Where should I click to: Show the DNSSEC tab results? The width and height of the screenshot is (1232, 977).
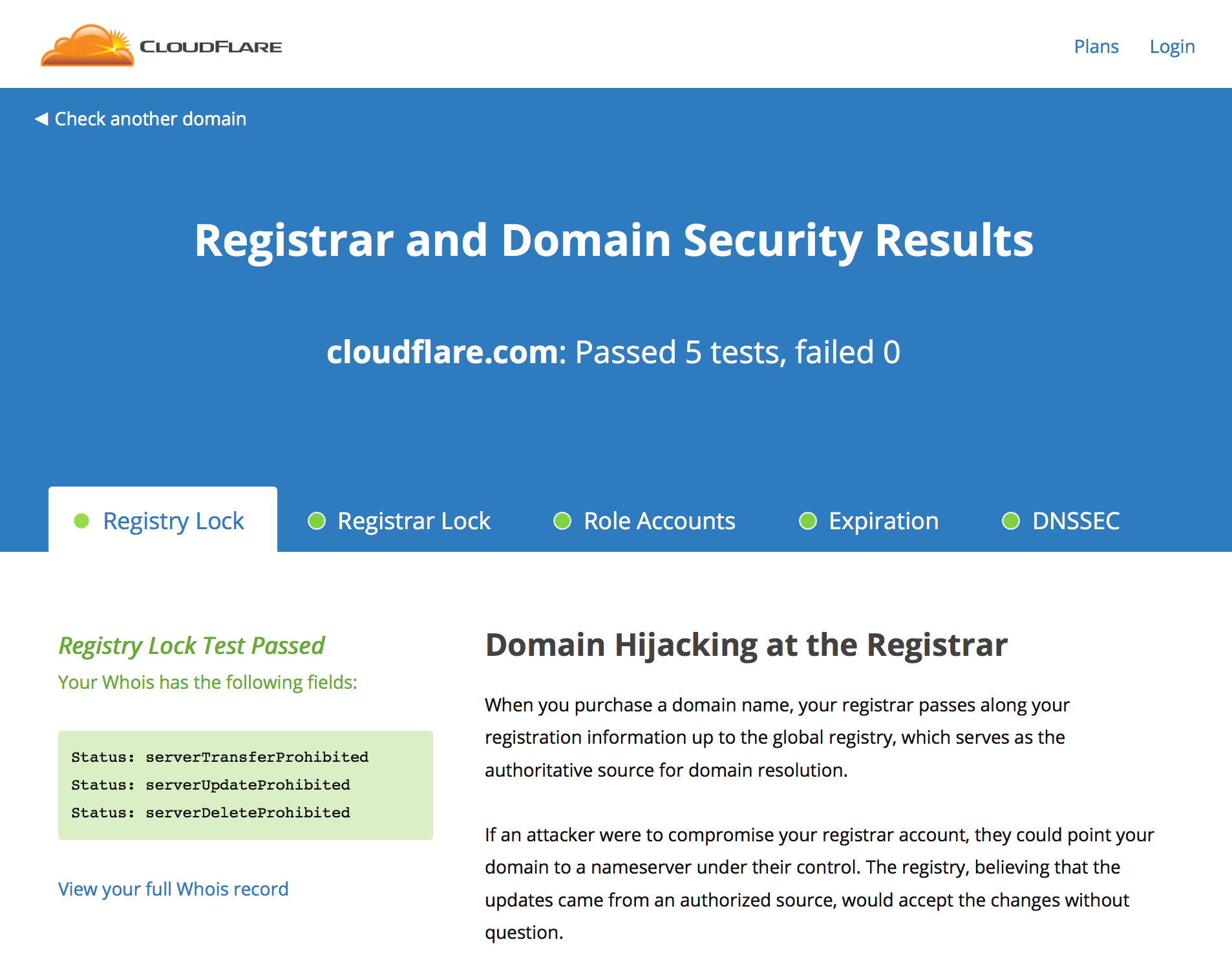1076,521
